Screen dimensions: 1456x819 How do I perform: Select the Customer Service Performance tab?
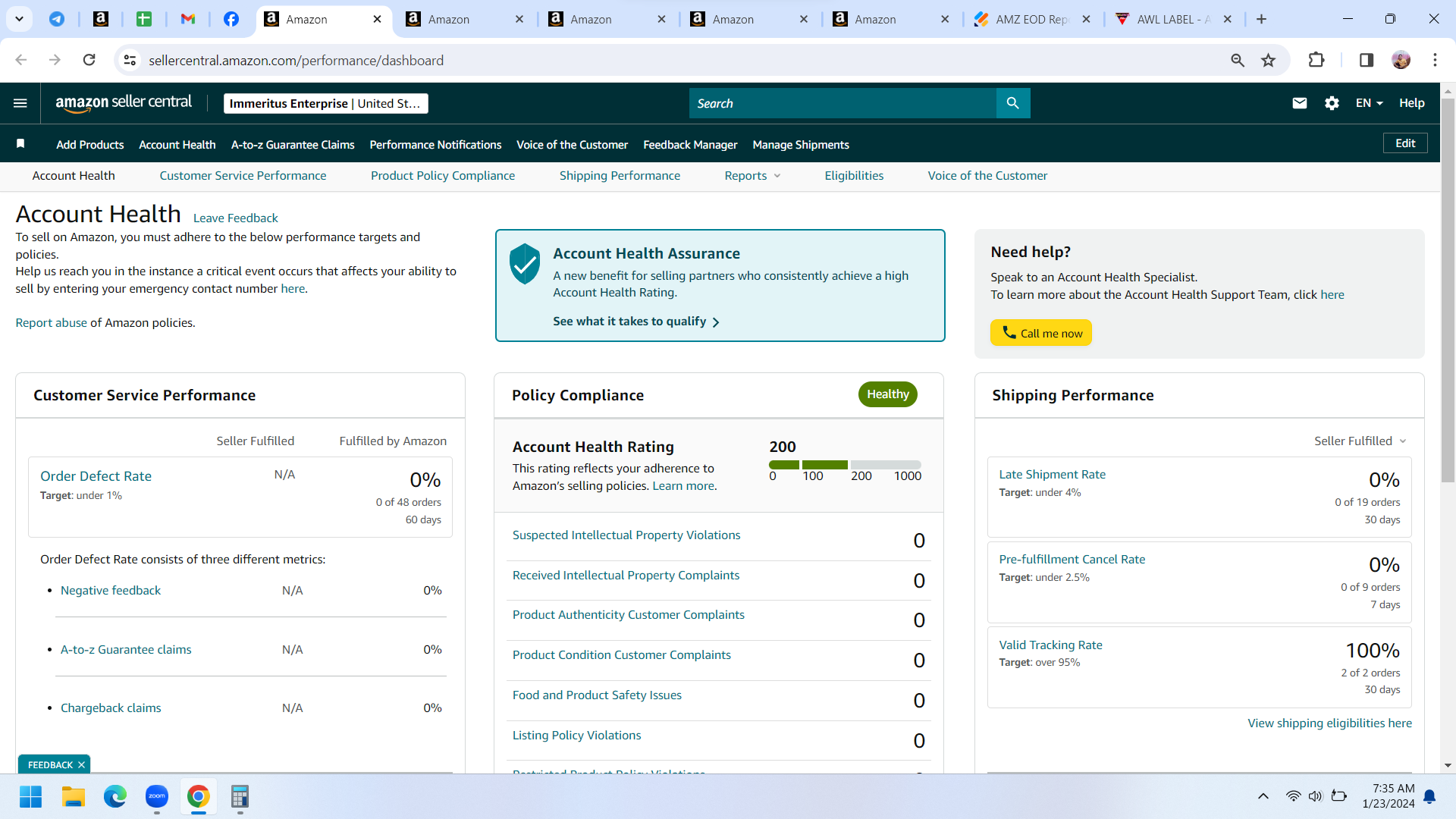tap(243, 176)
